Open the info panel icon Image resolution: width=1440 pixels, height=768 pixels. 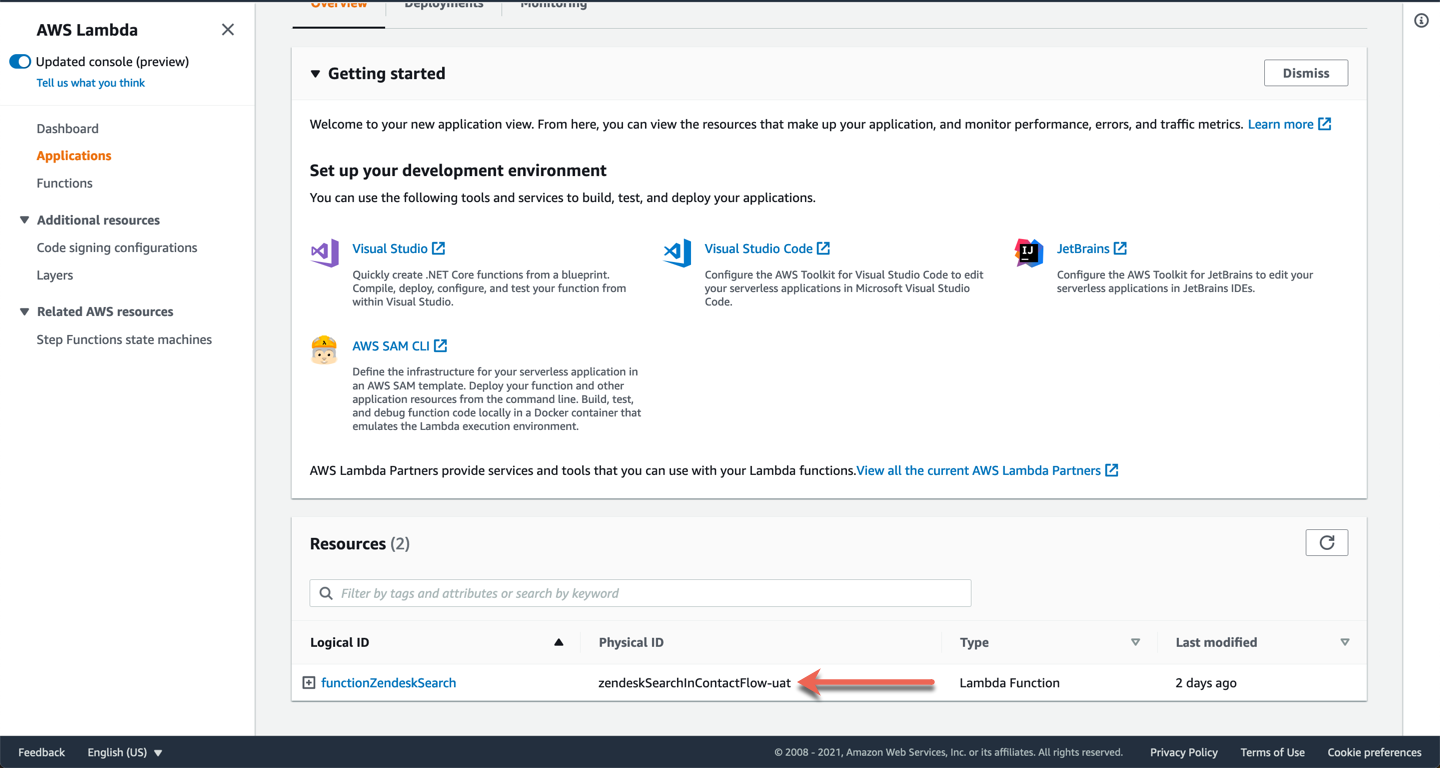pyautogui.click(x=1421, y=21)
